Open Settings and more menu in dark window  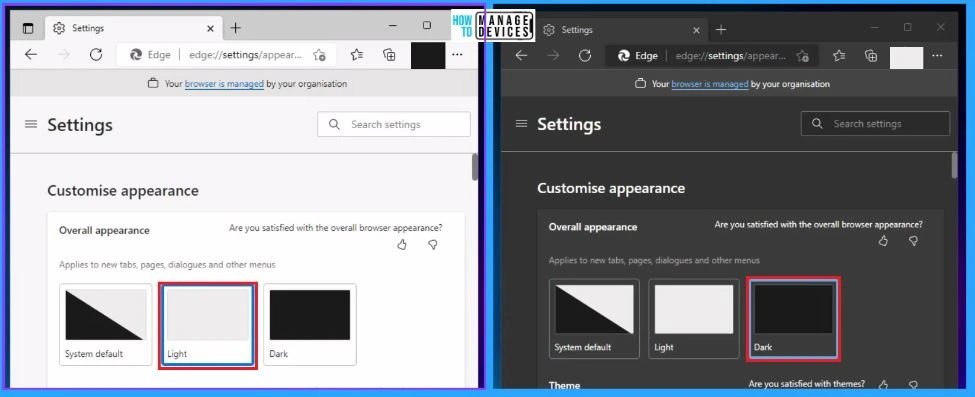[x=937, y=56]
